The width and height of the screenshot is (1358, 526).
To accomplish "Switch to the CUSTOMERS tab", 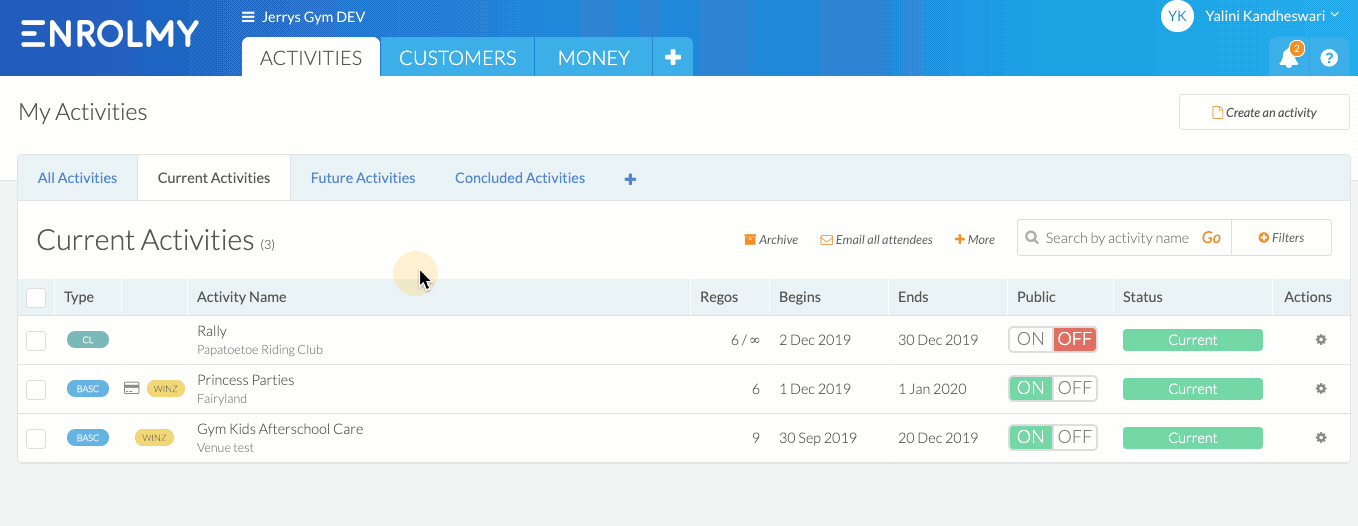I will [x=458, y=57].
